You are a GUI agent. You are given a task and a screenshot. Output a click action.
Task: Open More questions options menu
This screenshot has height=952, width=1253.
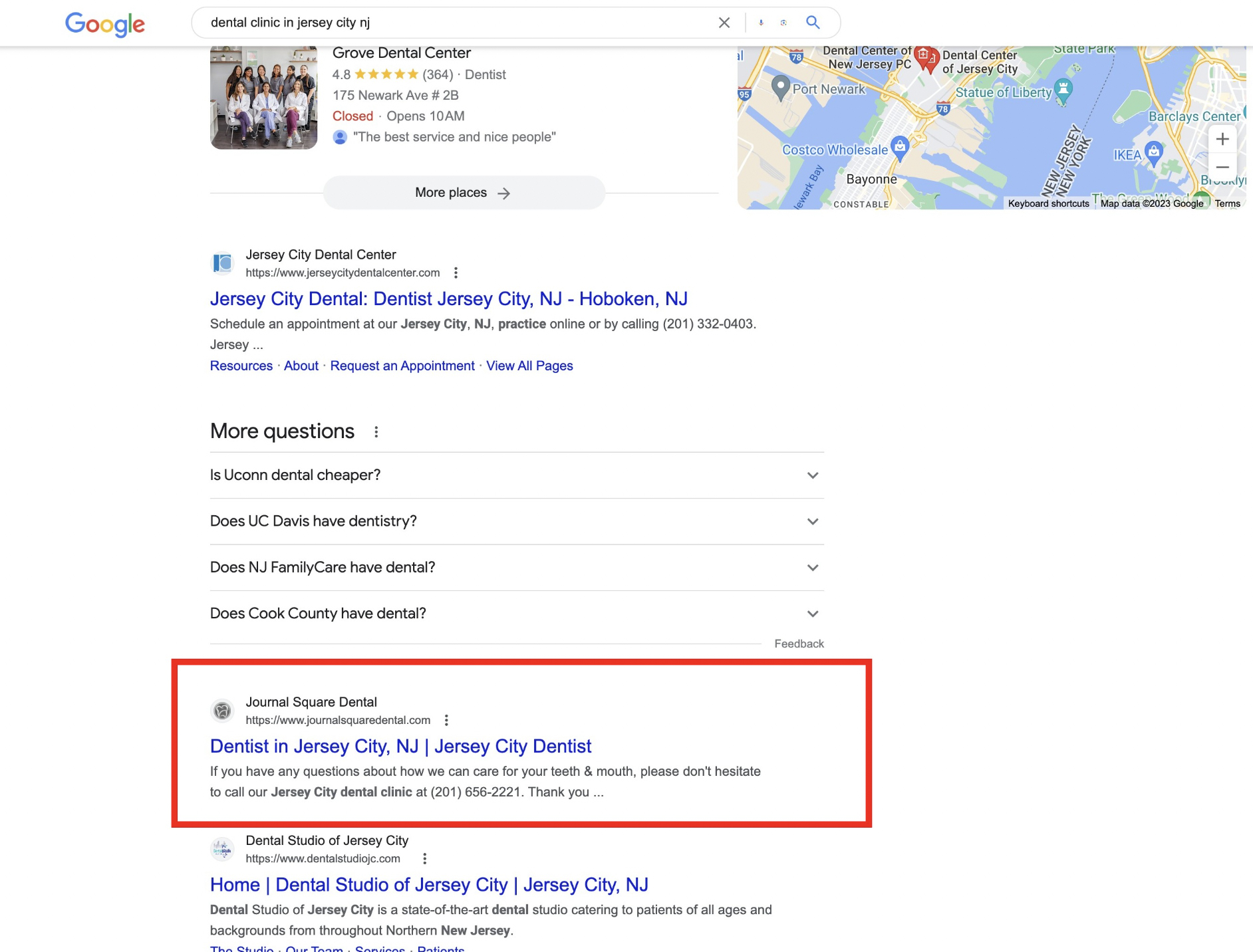click(376, 432)
